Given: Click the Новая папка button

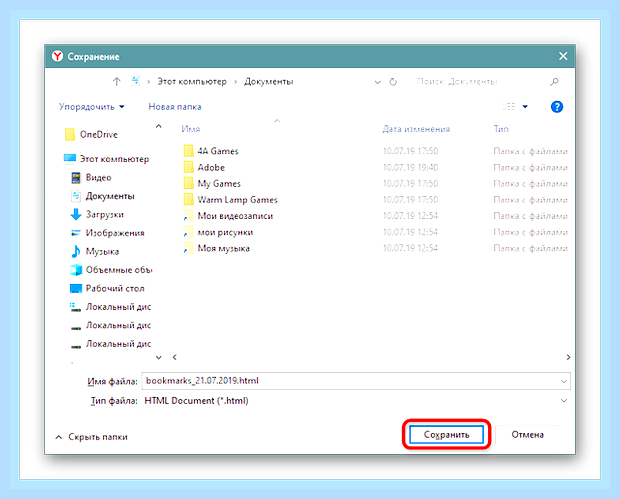Looking at the screenshot, I should [x=175, y=107].
